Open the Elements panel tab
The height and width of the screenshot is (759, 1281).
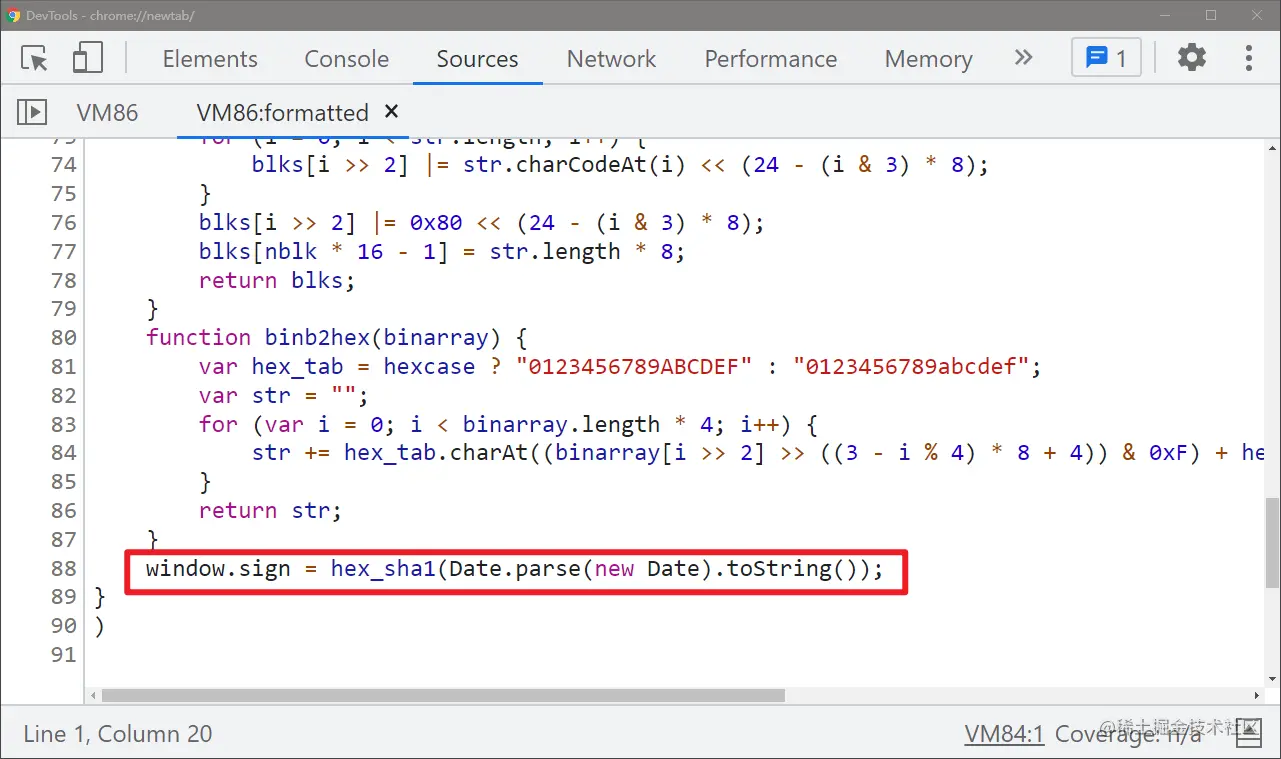(x=210, y=59)
